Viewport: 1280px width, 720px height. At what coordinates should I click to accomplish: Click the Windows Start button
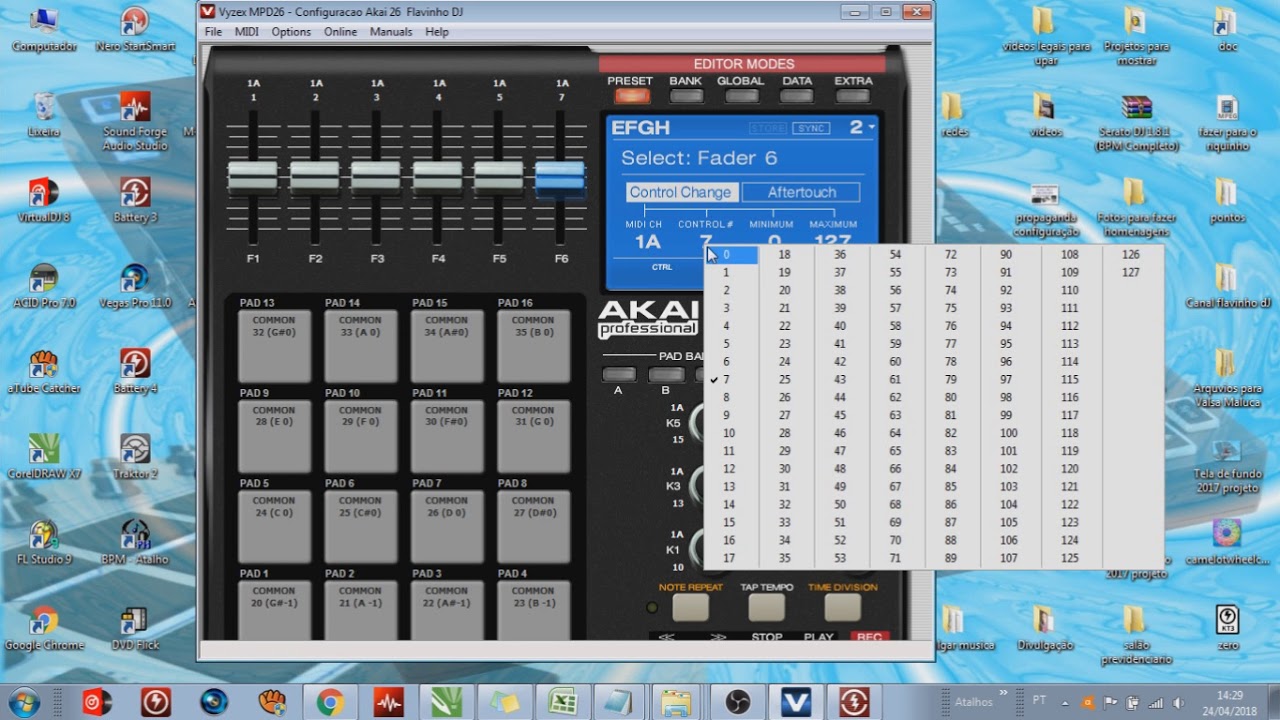click(x=22, y=702)
